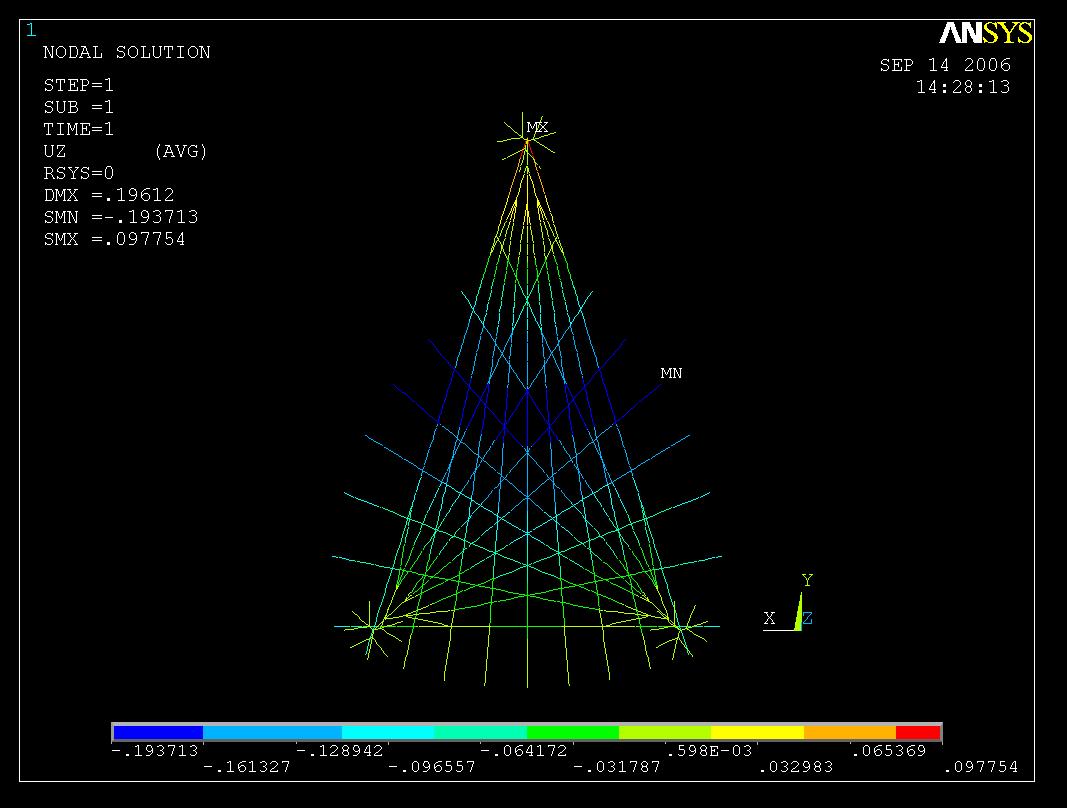Click the top apex node of the tower
The image size is (1067, 808).
527,141
